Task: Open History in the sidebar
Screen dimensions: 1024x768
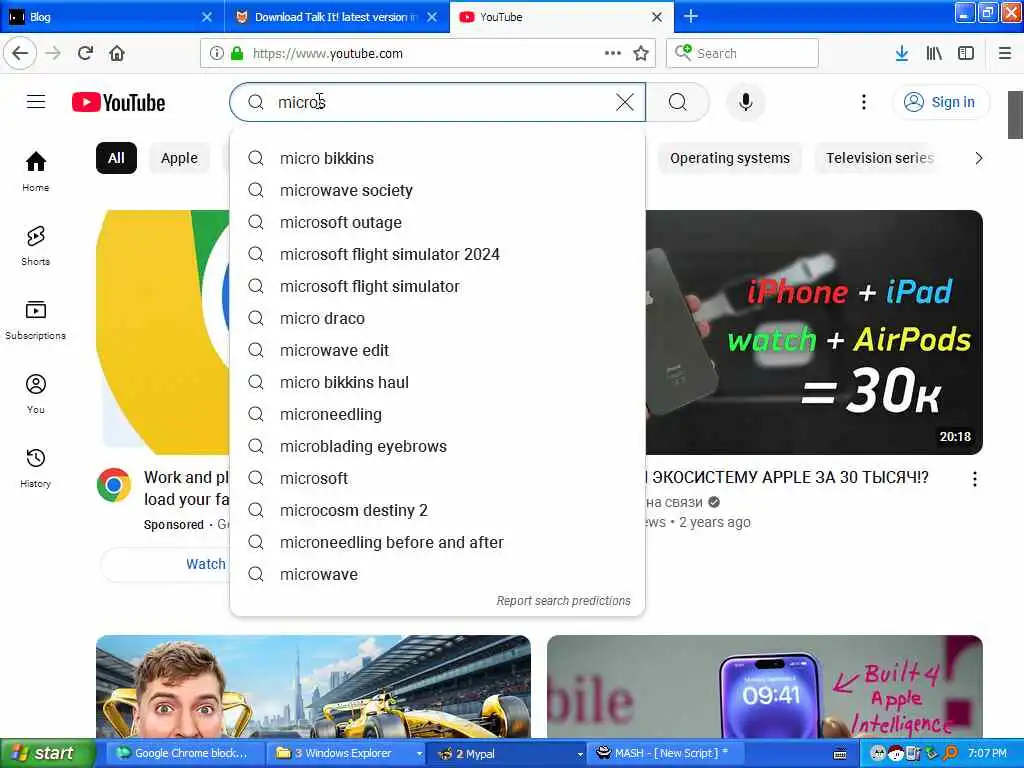Action: pos(36,468)
